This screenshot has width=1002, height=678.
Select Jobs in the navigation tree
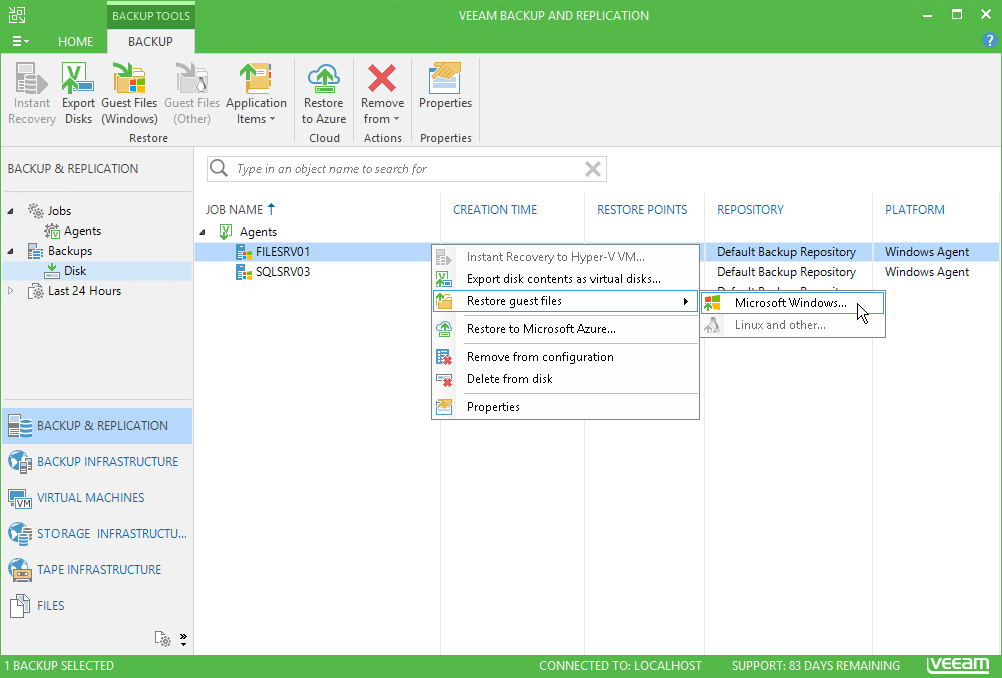[x=59, y=211]
